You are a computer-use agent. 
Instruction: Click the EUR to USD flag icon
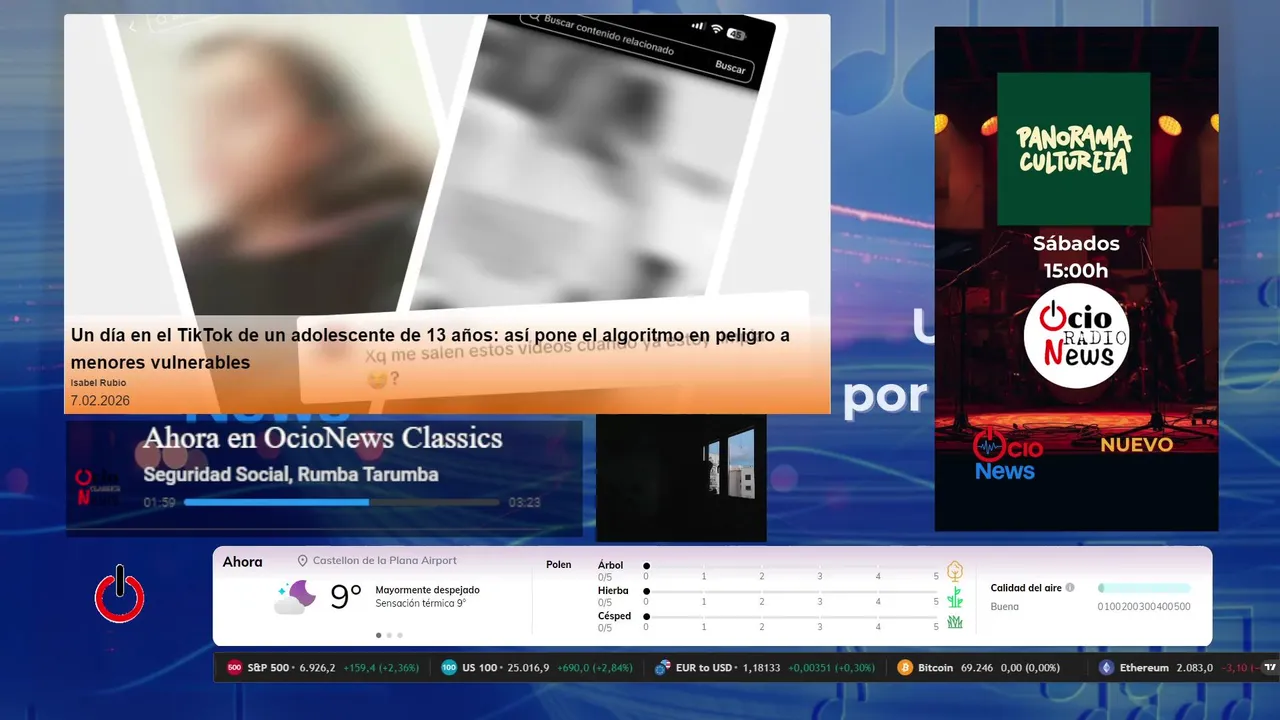point(663,667)
